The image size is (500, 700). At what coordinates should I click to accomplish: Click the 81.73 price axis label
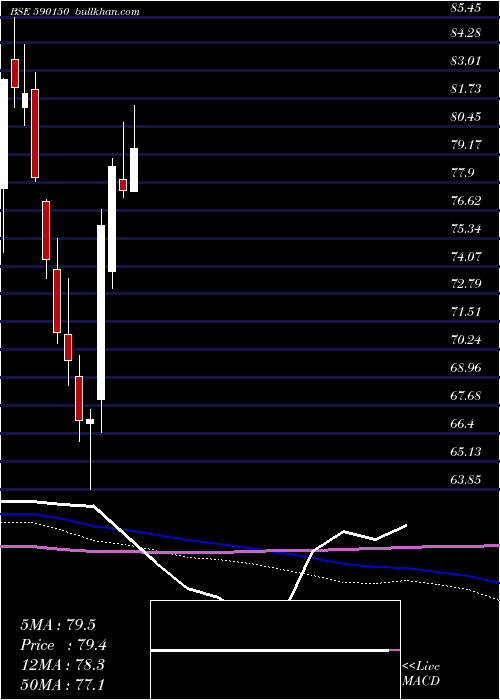click(466, 89)
